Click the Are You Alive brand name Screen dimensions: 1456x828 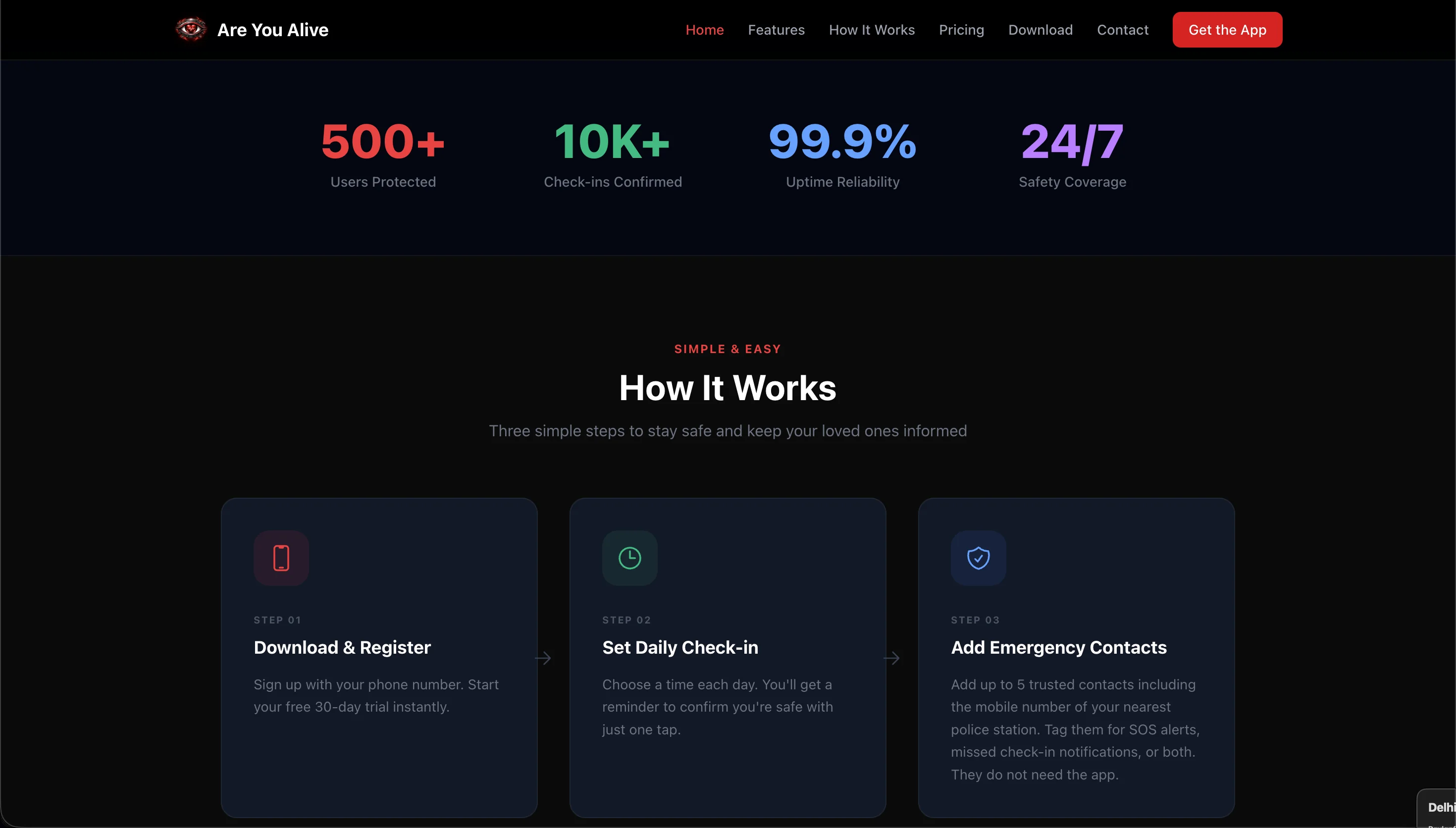tap(273, 30)
